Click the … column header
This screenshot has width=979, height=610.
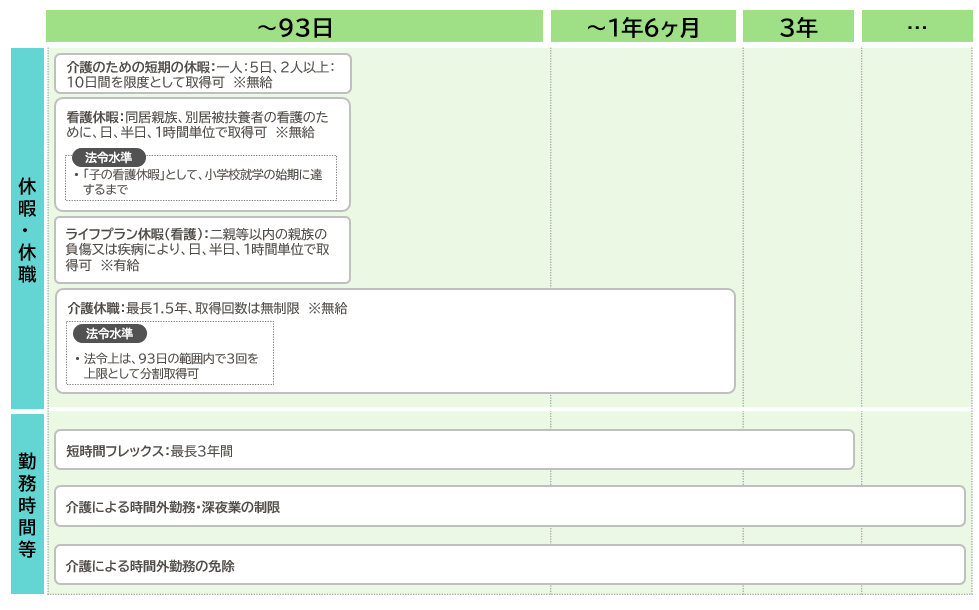[917, 27]
